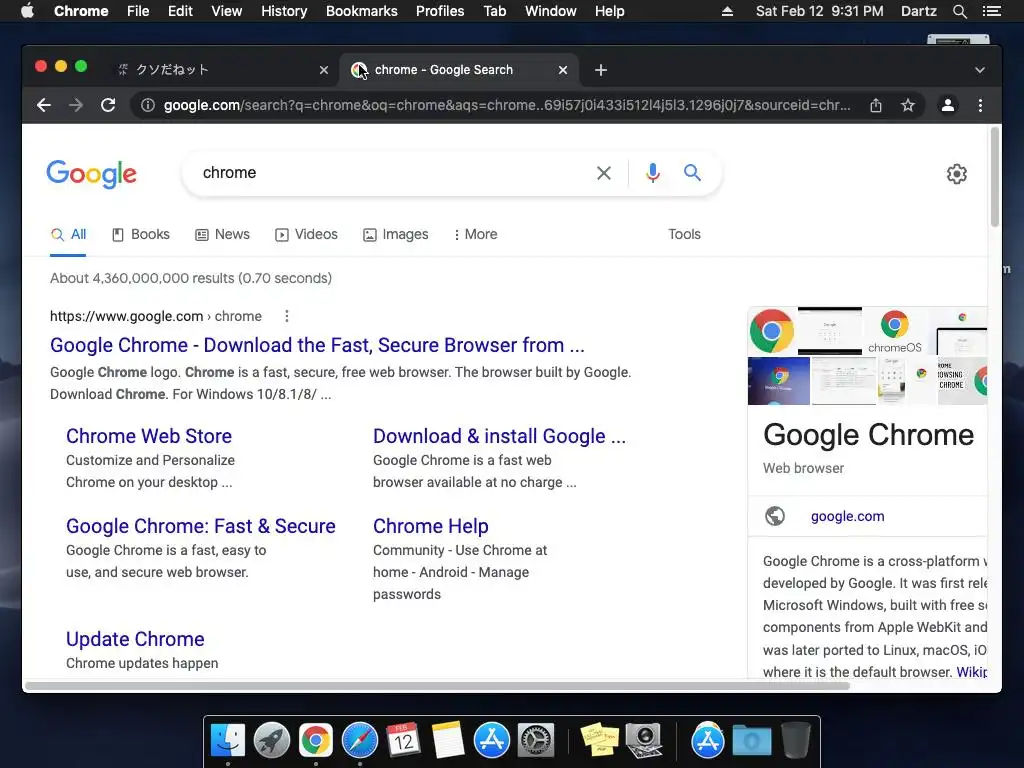Open Trash in the Dock

pos(795,740)
